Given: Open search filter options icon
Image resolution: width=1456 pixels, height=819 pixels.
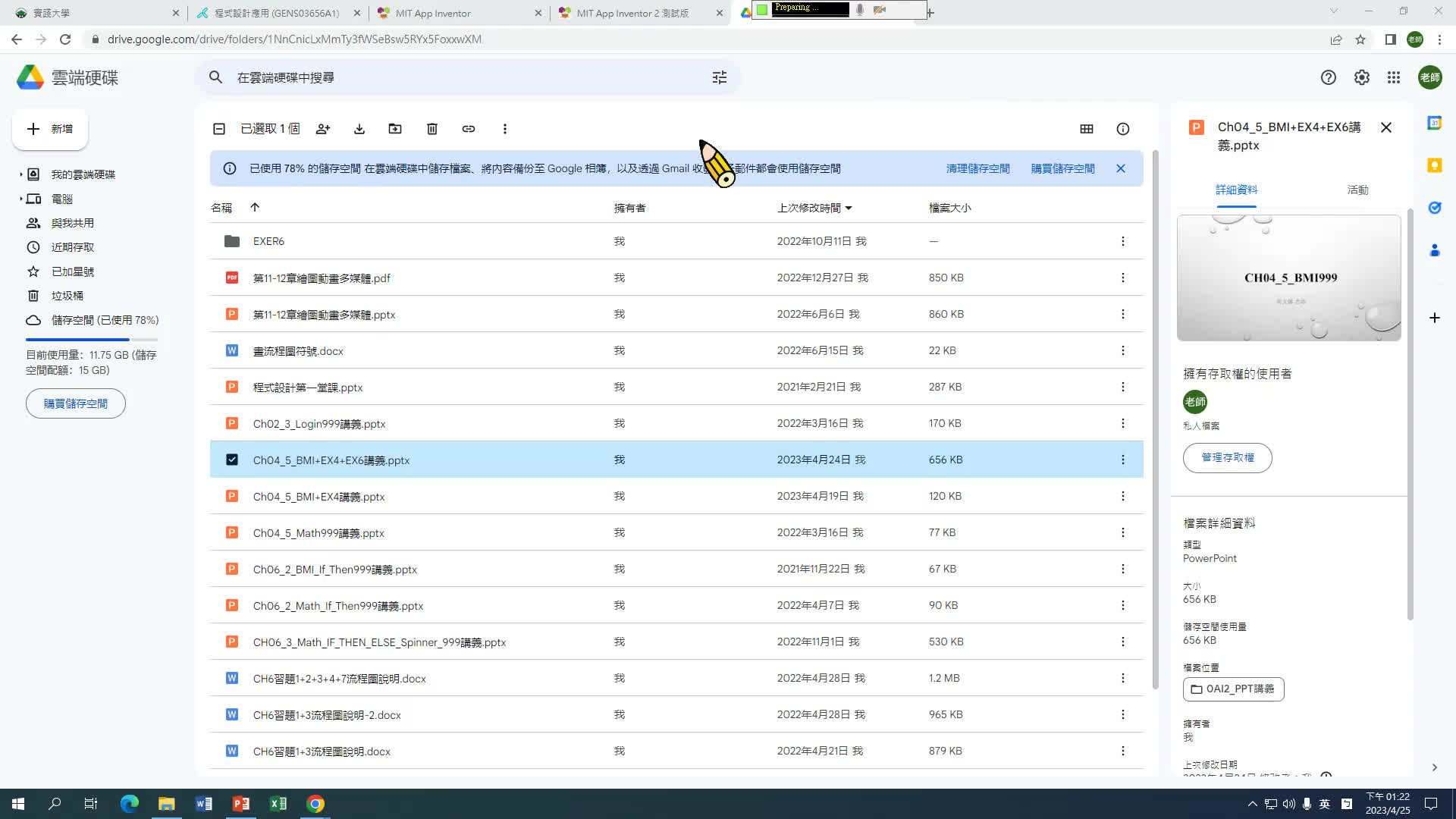Looking at the screenshot, I should tap(720, 77).
